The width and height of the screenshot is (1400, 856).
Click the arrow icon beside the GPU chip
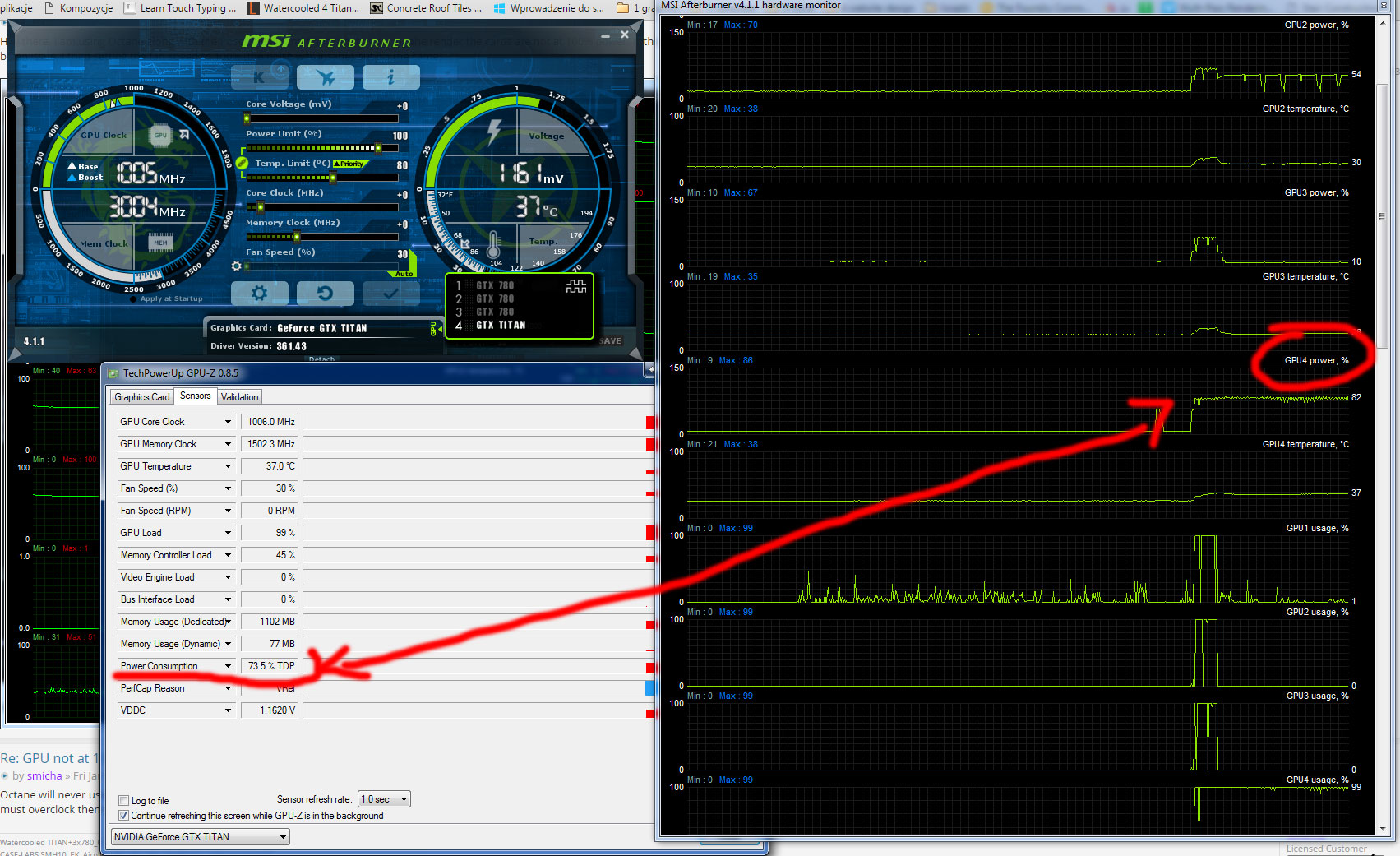click(x=184, y=134)
